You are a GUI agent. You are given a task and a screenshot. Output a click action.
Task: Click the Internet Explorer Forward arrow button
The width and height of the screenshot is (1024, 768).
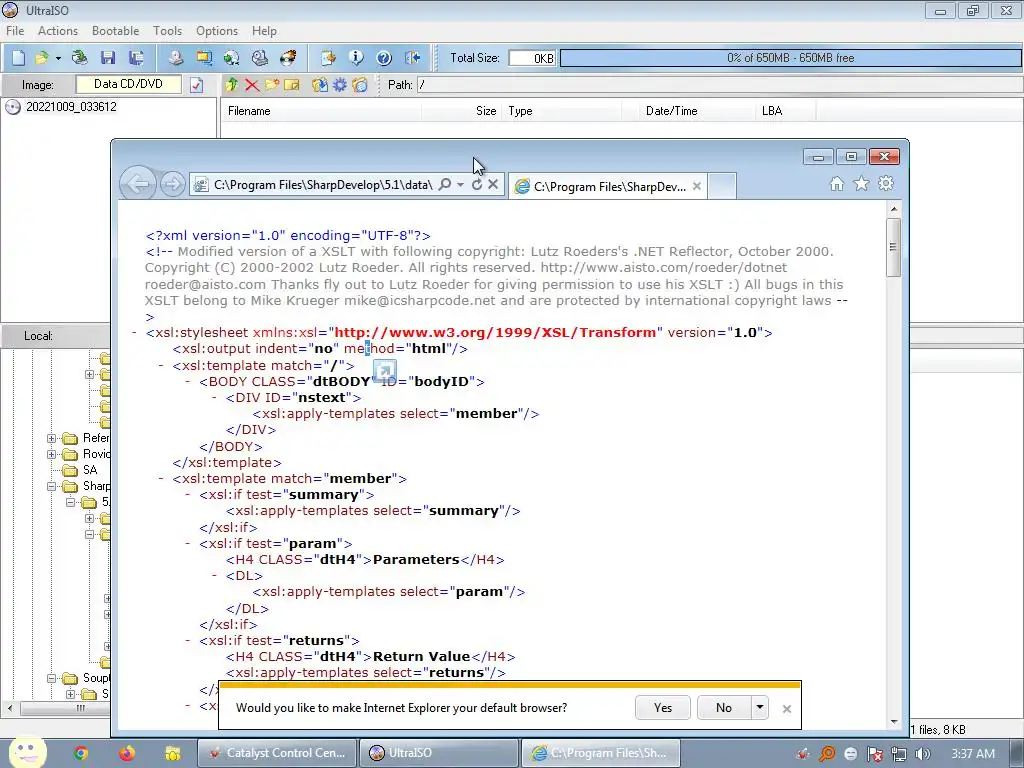click(172, 184)
